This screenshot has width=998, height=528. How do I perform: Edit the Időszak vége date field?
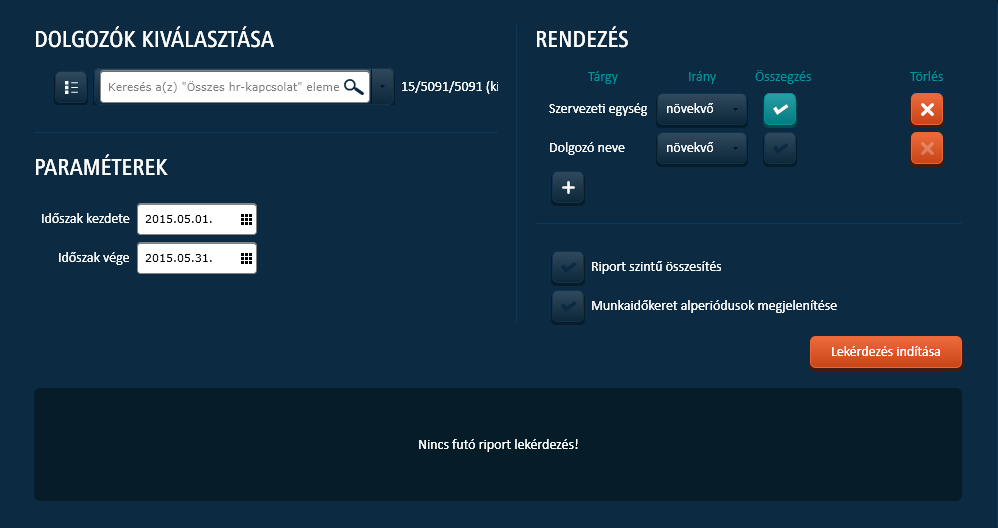197,258
